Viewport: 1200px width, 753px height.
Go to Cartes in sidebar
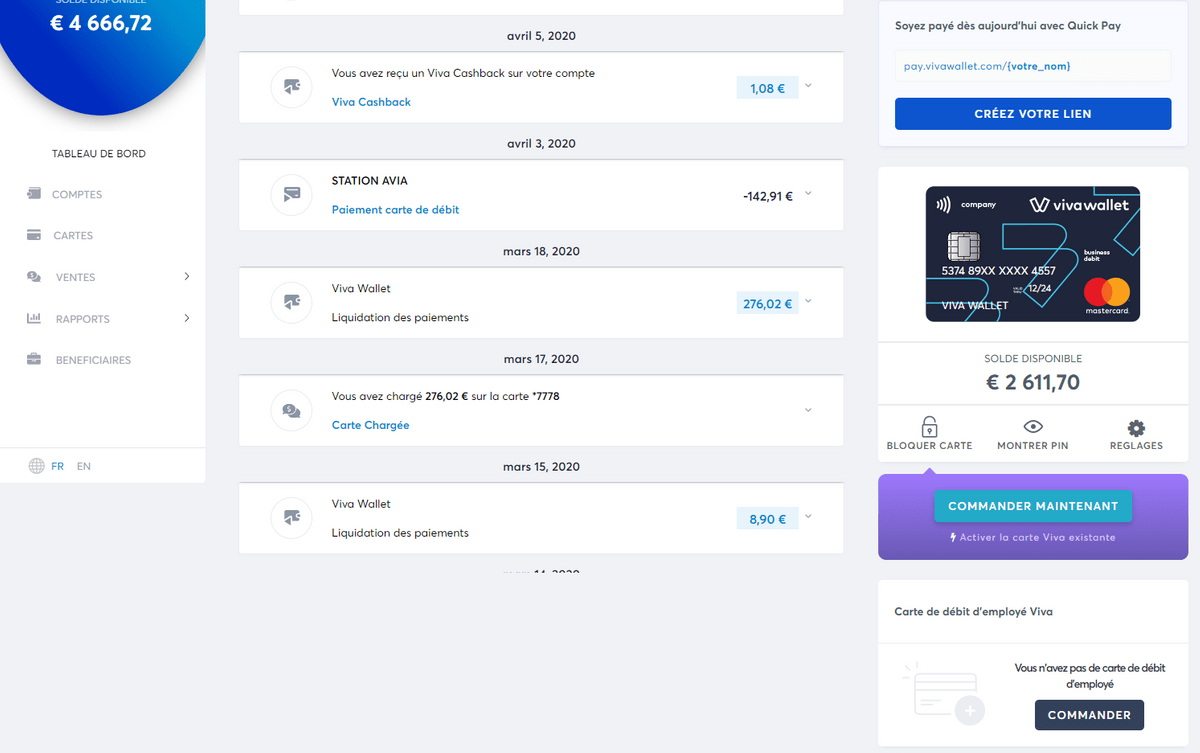73,236
